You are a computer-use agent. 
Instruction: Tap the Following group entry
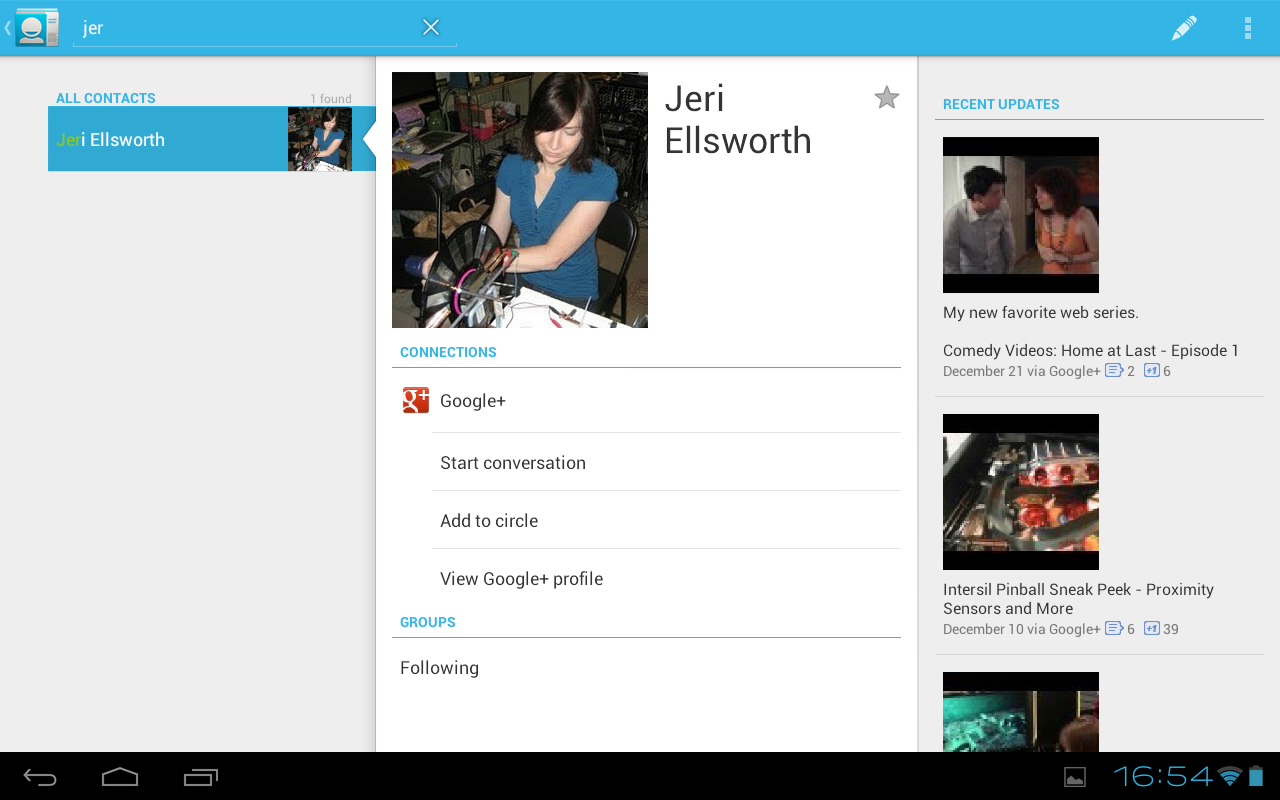coord(646,668)
